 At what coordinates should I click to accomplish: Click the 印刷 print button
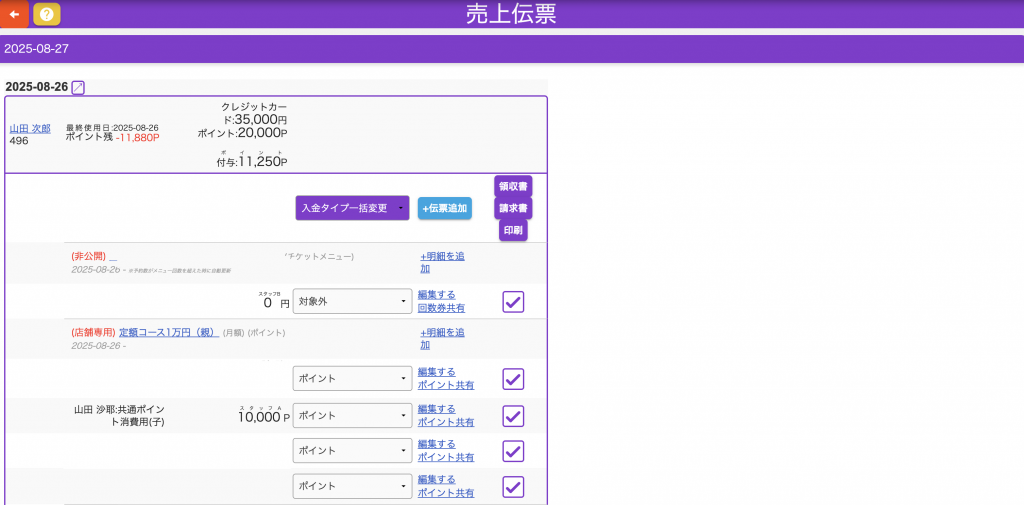[513, 230]
